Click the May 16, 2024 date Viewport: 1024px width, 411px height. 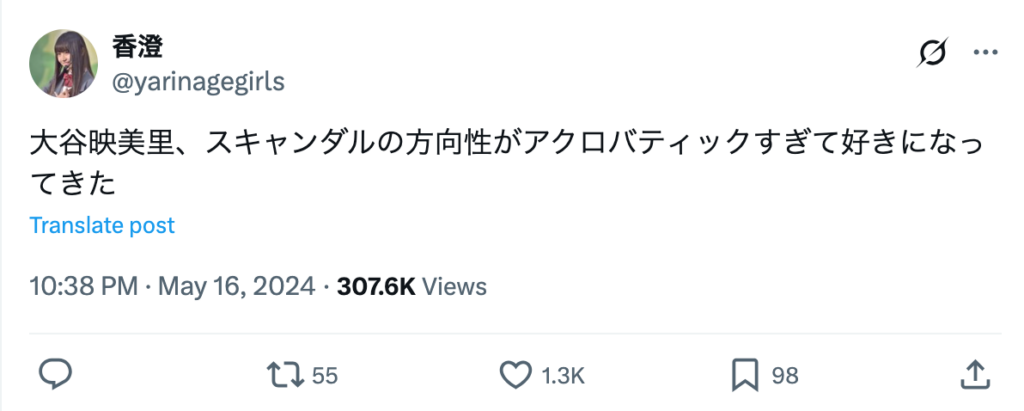pyautogui.click(x=237, y=287)
